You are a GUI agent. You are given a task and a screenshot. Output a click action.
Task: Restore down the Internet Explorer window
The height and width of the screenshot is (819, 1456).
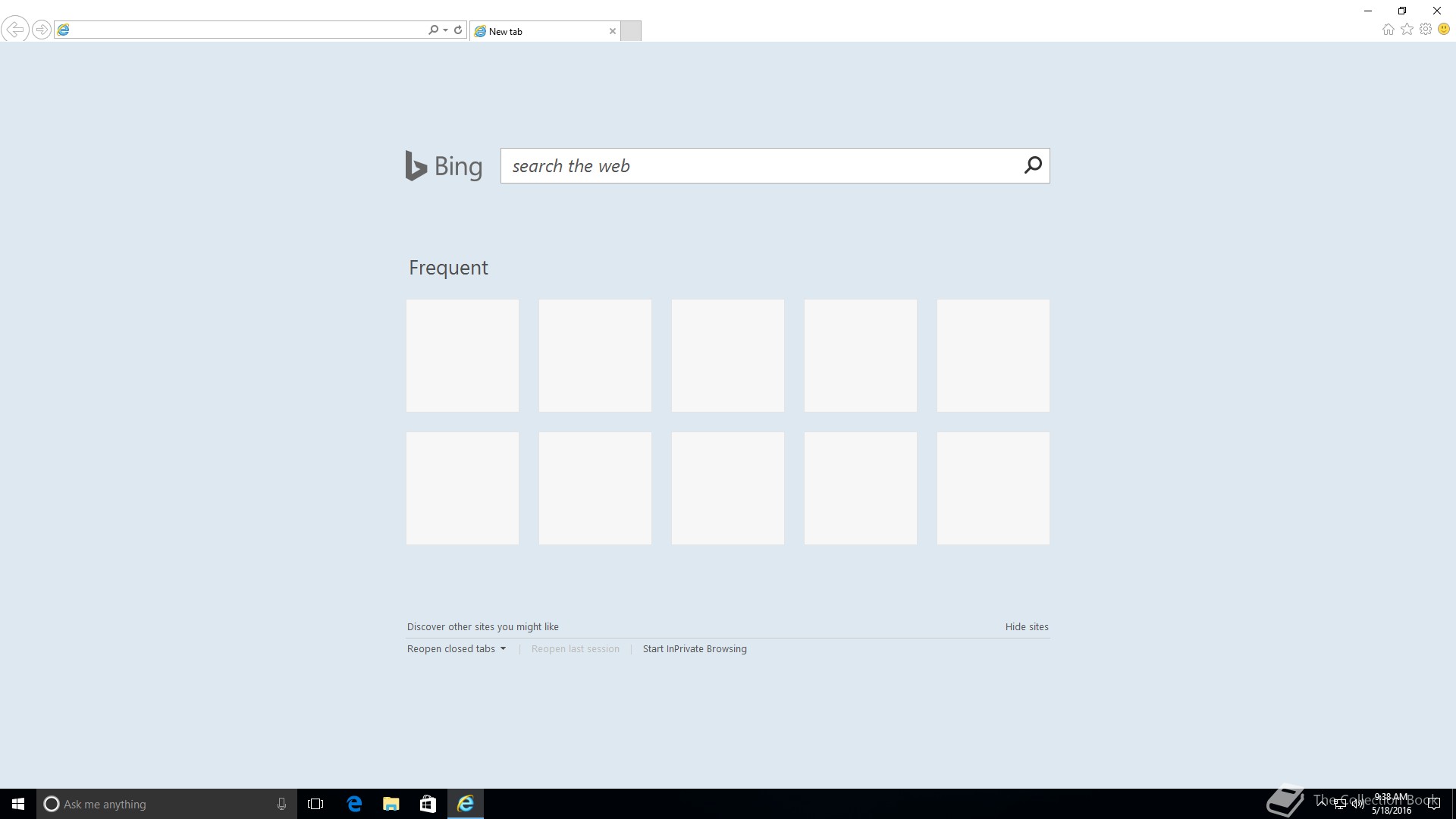pyautogui.click(x=1402, y=11)
